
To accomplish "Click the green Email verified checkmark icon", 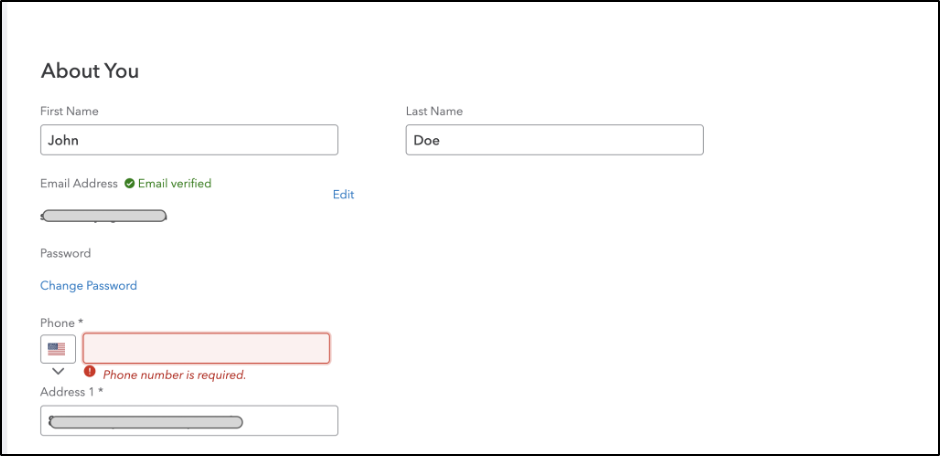I will coord(129,184).
